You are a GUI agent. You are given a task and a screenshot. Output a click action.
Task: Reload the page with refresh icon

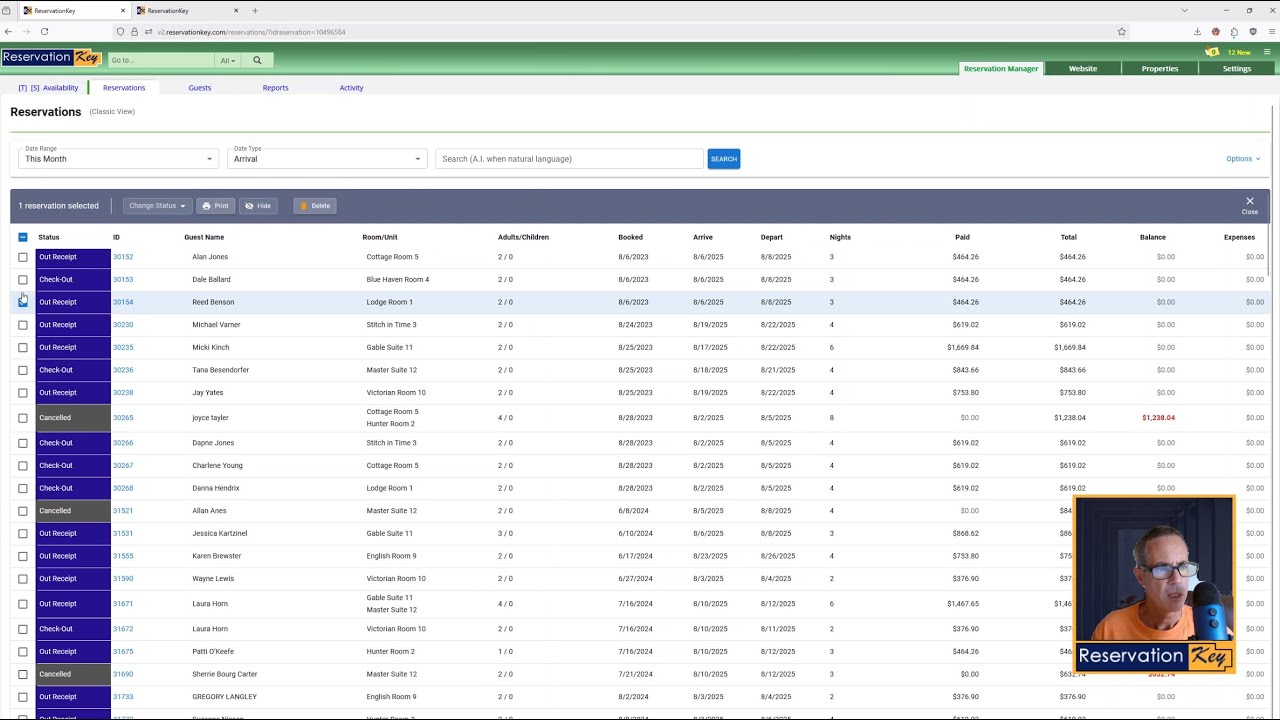(x=44, y=32)
